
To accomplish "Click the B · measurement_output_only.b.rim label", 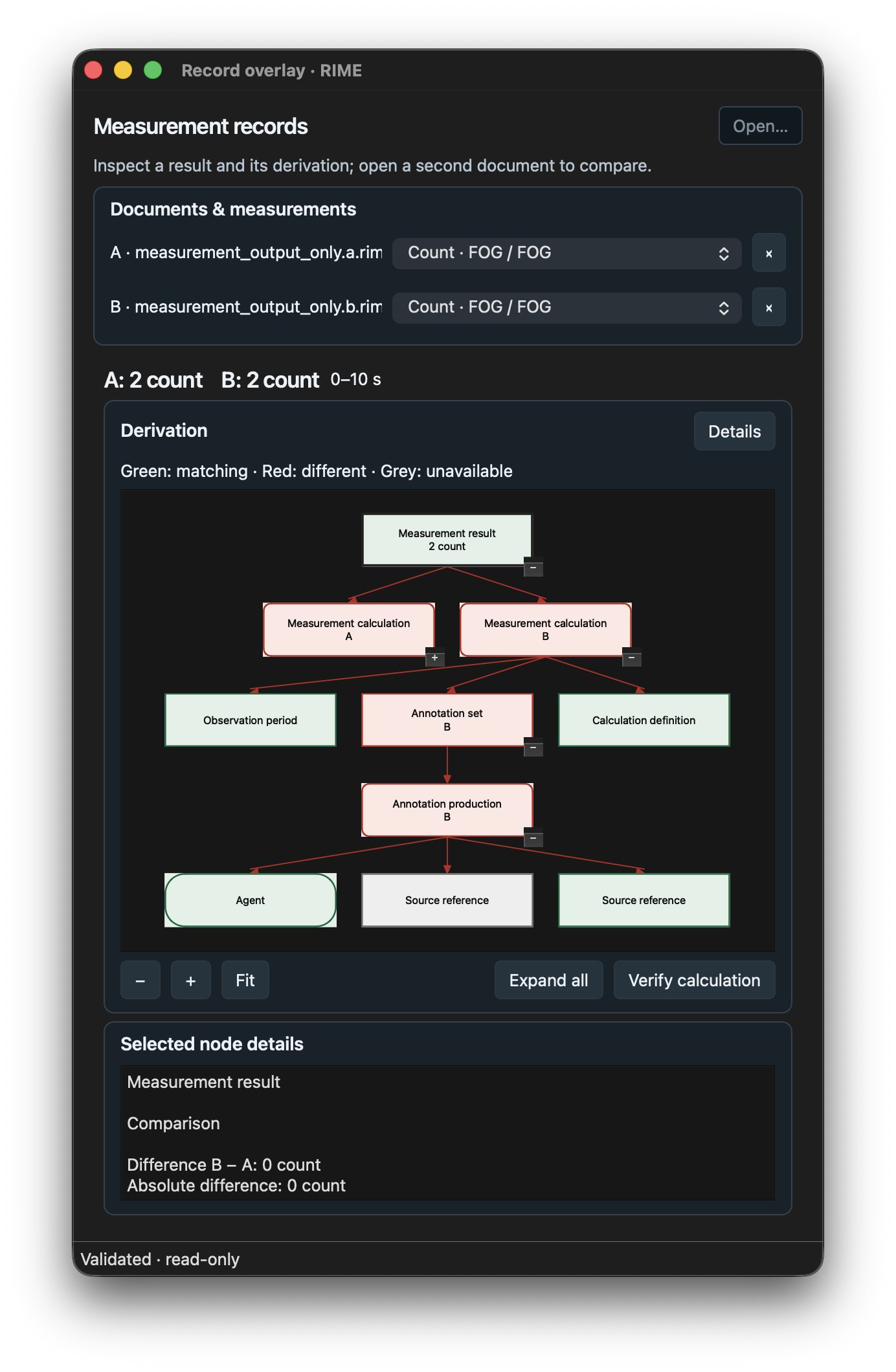I will tap(246, 307).
